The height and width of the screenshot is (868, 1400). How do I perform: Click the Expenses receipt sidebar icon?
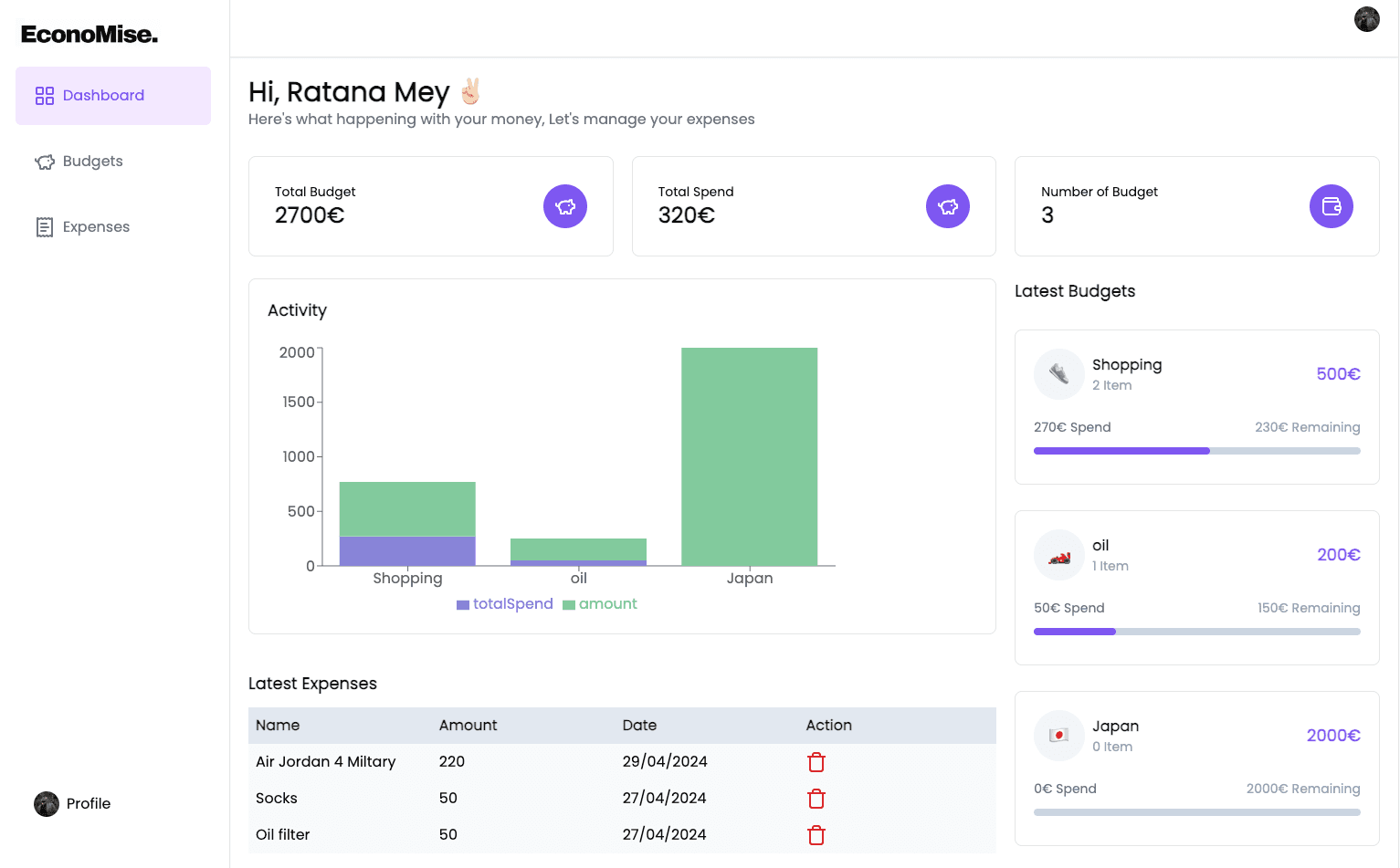[x=45, y=227]
